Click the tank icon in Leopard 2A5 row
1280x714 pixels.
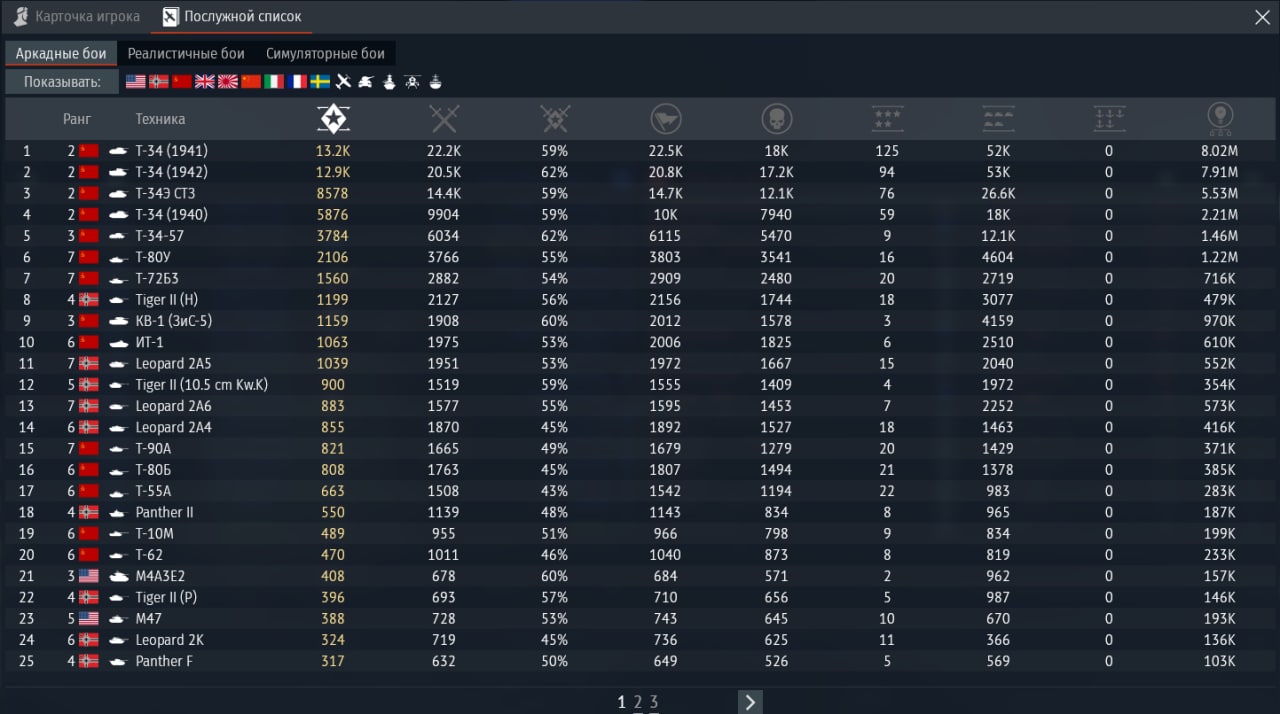pyautogui.click(x=118, y=364)
